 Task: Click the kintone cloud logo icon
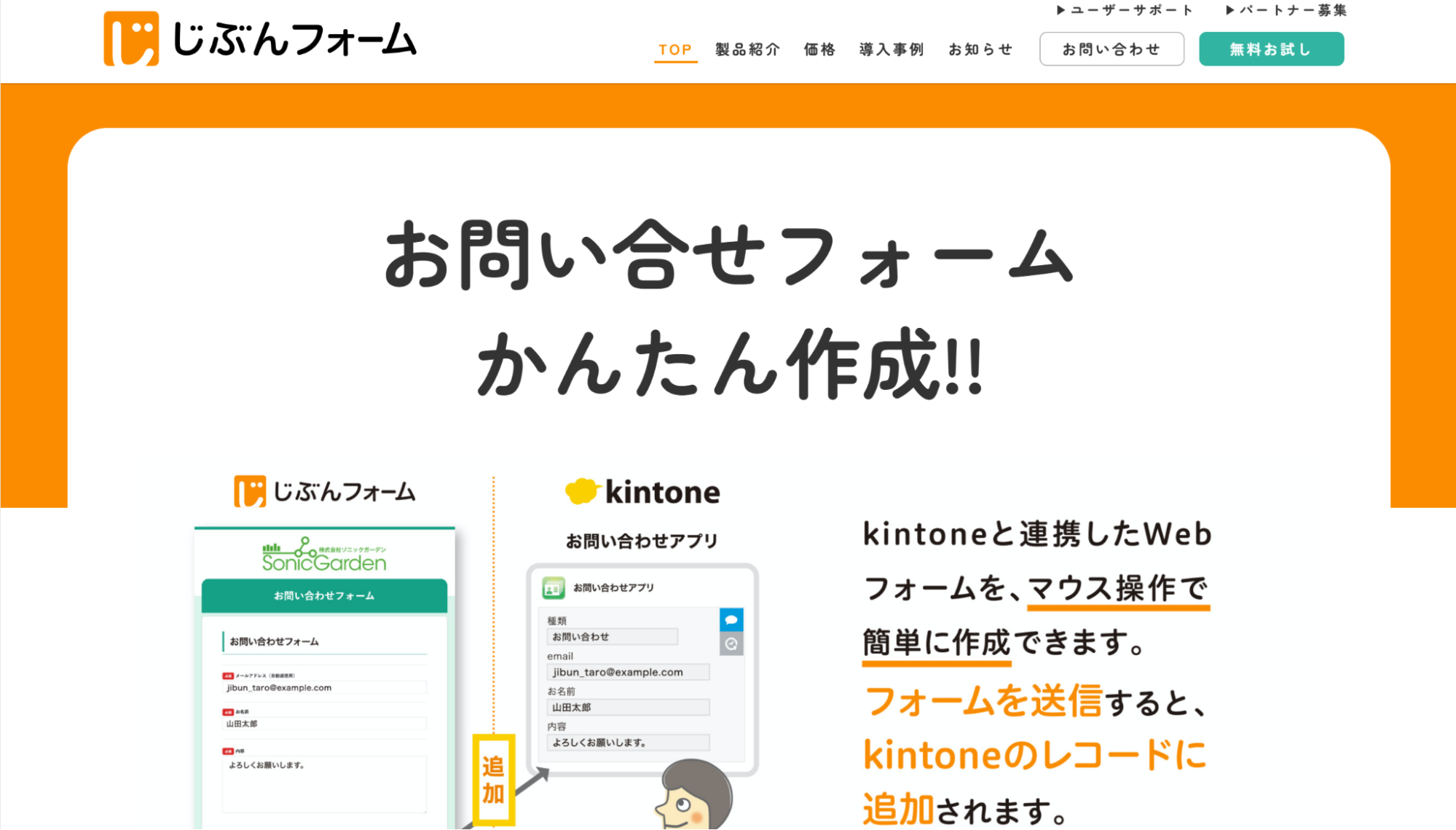click(583, 491)
